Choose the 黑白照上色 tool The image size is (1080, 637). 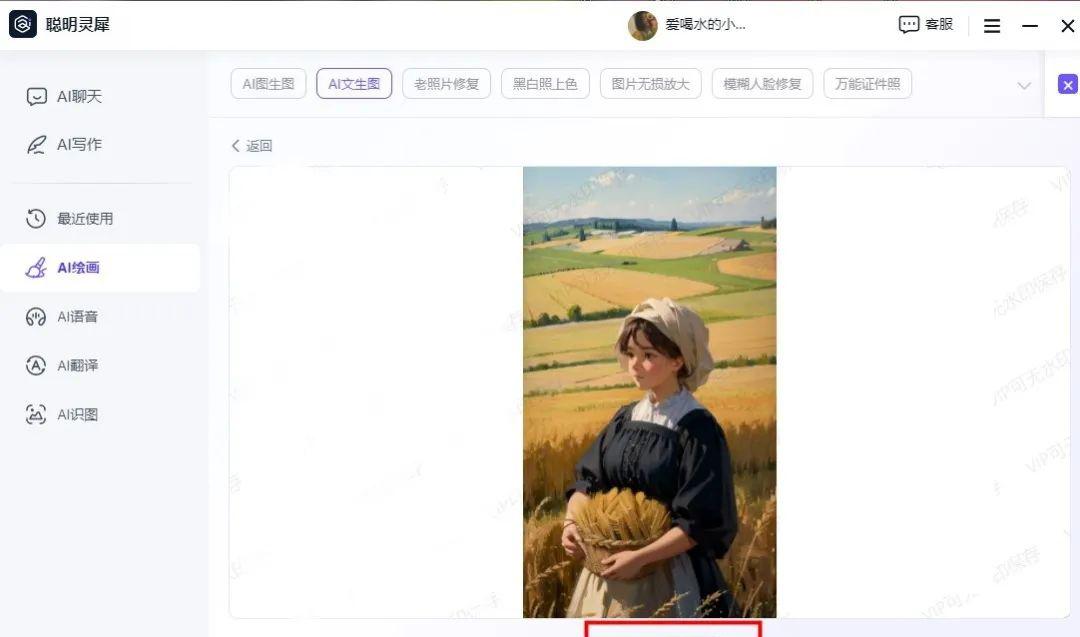click(546, 84)
